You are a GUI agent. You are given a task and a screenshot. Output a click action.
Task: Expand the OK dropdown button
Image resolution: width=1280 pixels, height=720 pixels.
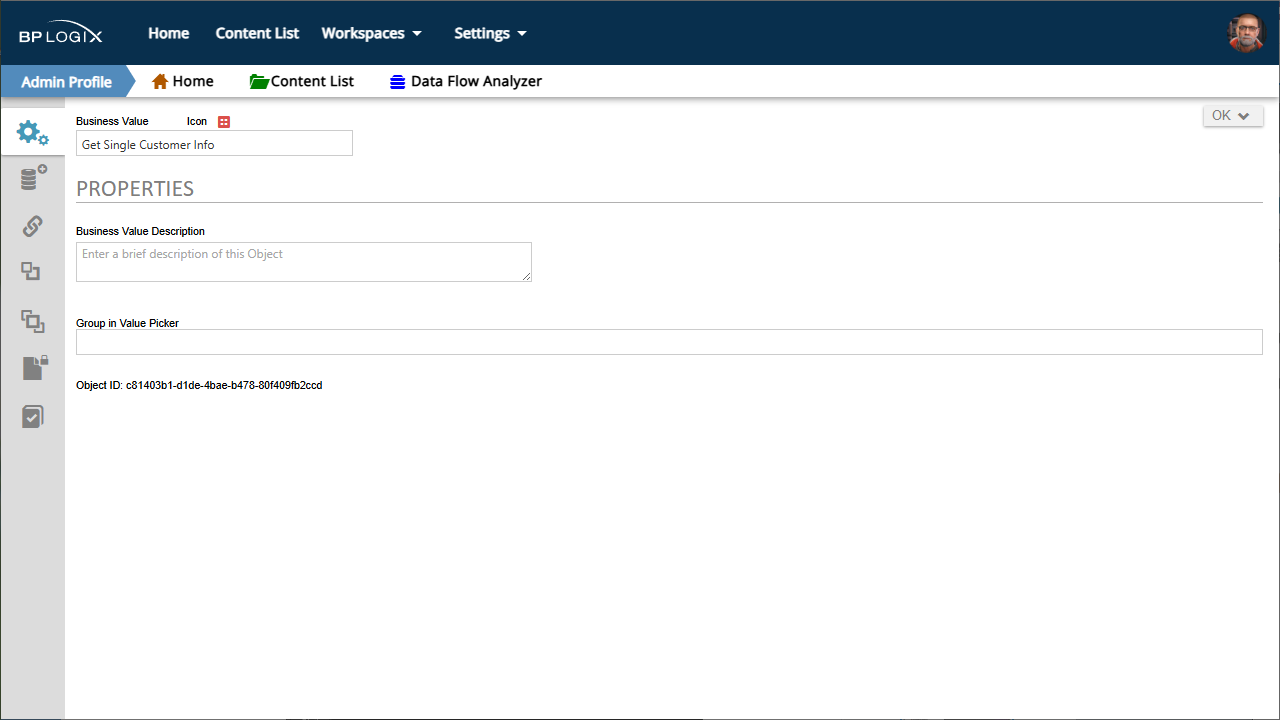pyautogui.click(x=1233, y=116)
